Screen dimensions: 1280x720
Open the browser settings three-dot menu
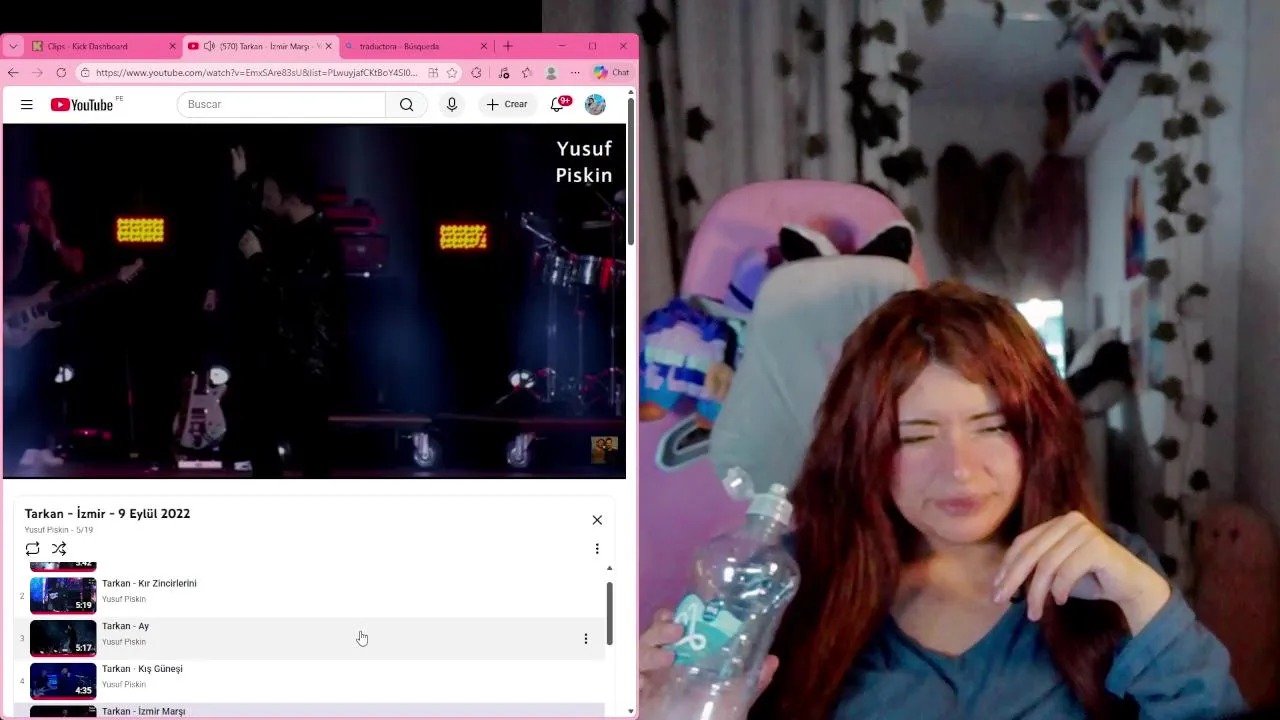coord(575,73)
